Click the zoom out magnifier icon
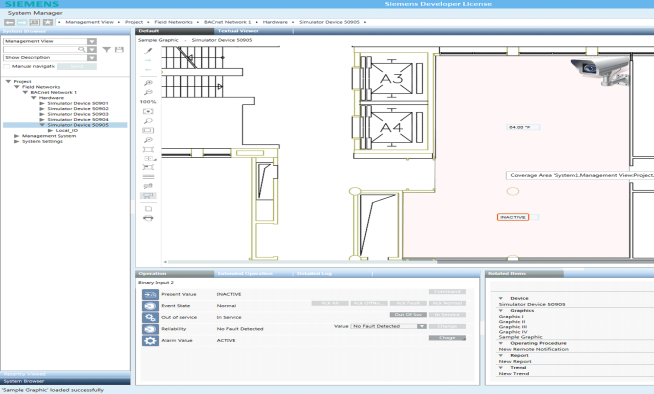Screen dimensions: 654x394 (148, 92)
